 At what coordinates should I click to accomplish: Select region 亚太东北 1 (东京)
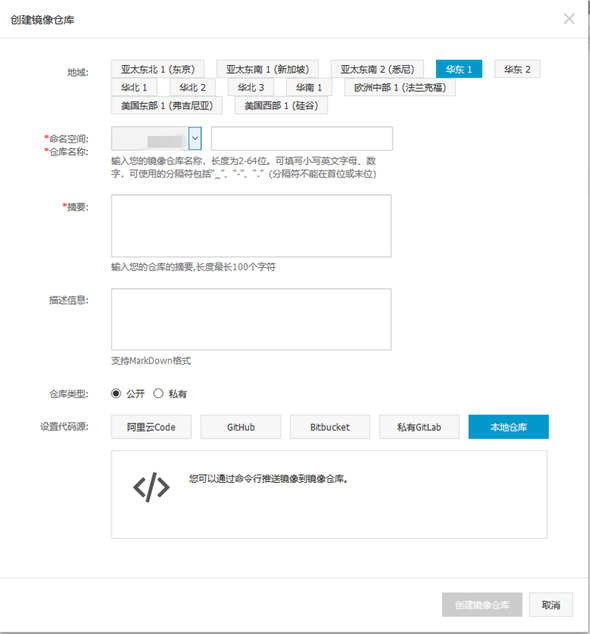tap(158, 69)
